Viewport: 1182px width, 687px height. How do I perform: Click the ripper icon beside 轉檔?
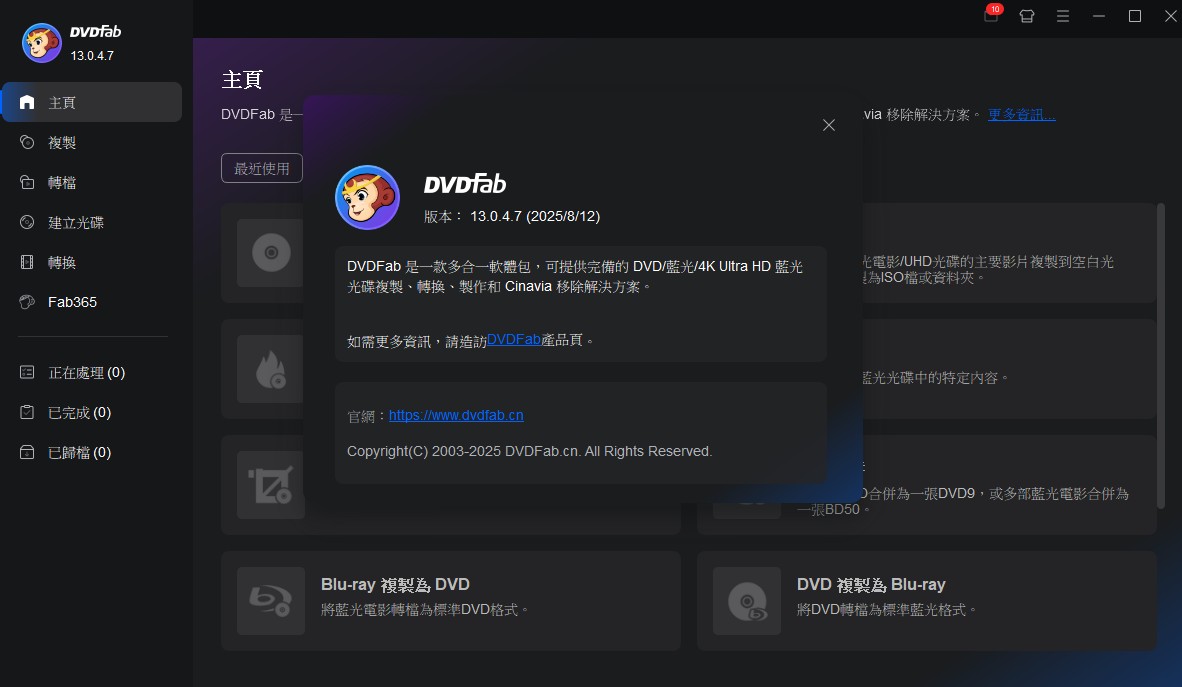coord(27,182)
